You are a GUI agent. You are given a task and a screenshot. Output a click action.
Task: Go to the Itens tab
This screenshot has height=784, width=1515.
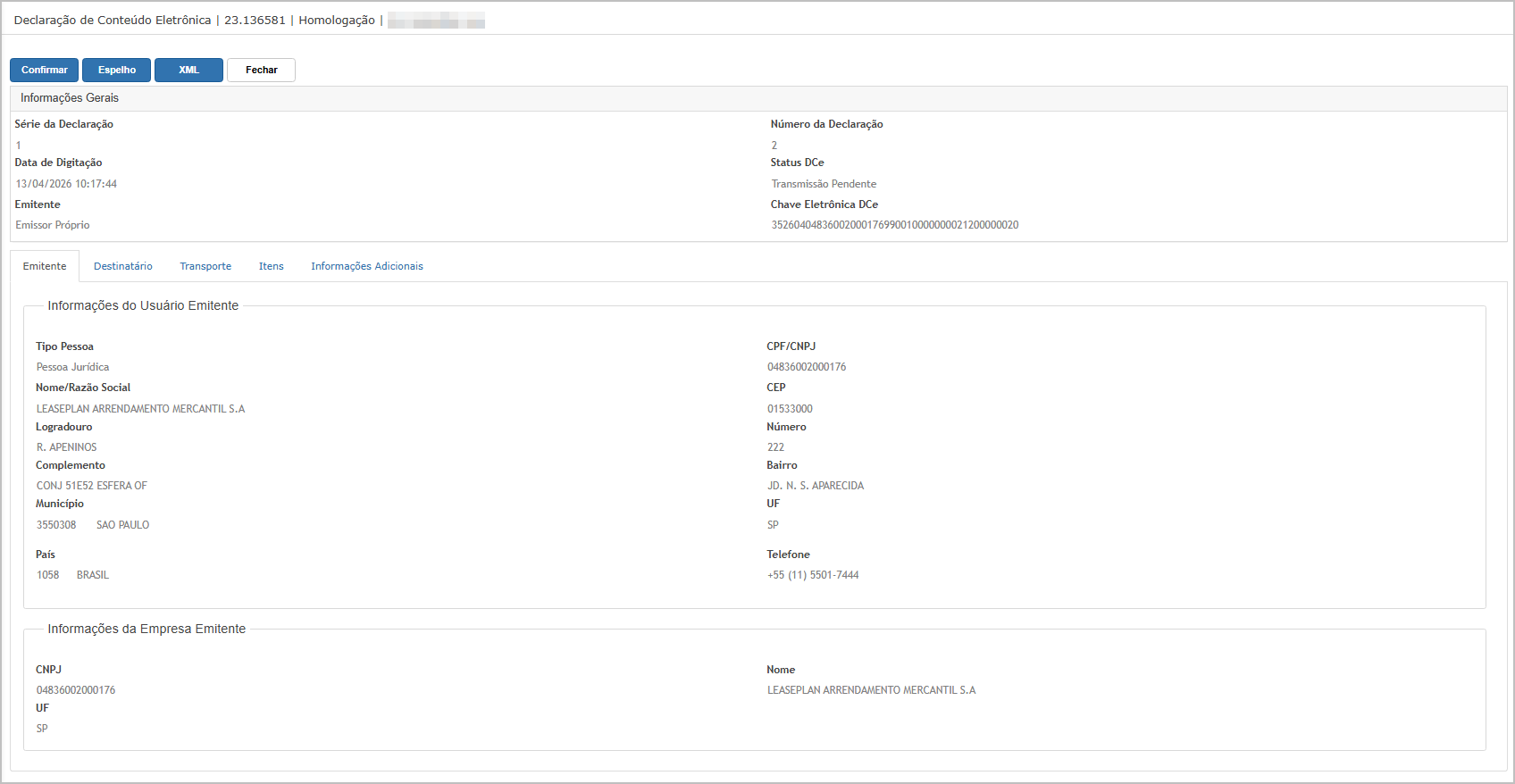(x=271, y=266)
